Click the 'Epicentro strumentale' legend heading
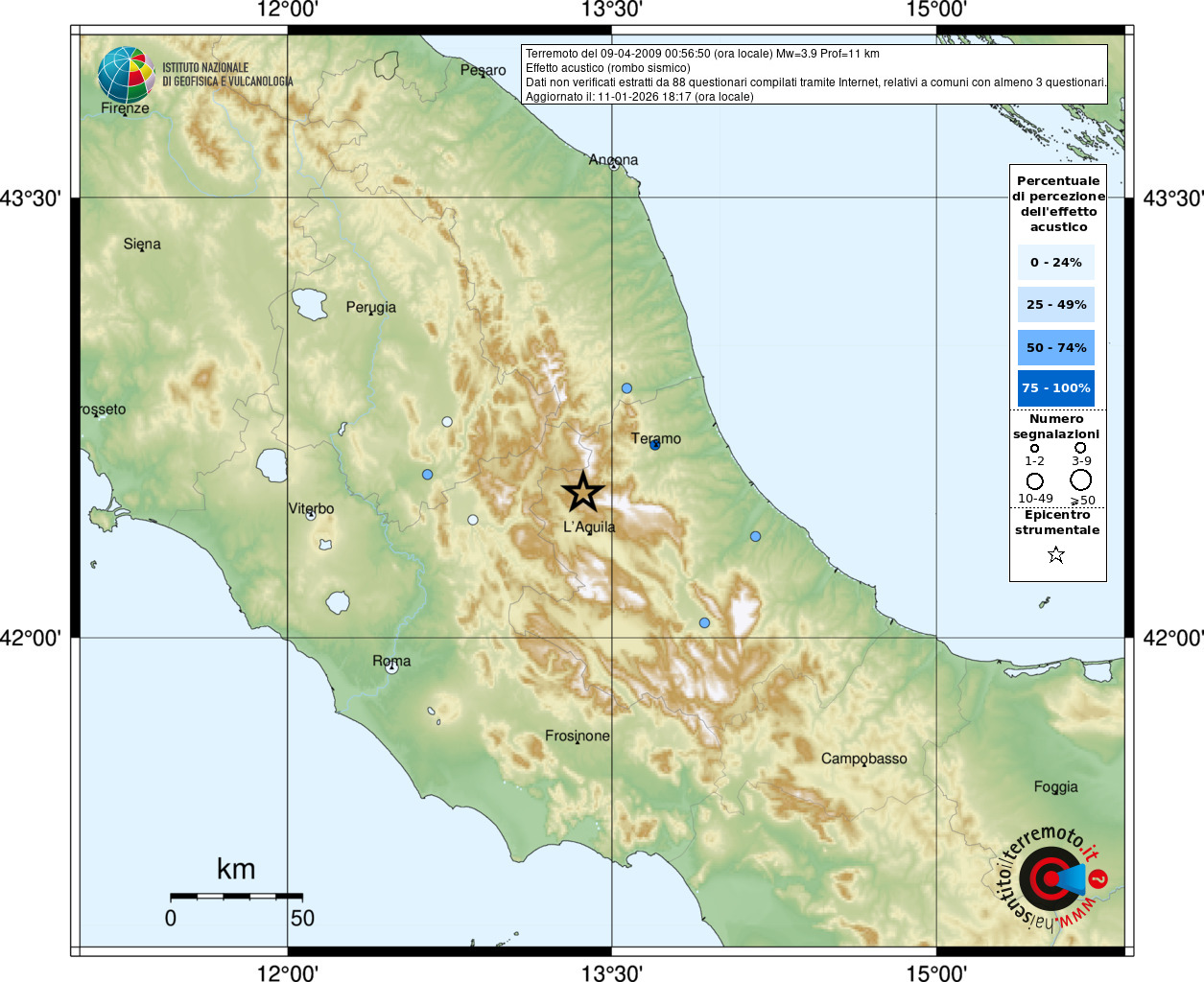Image resolution: width=1204 pixels, height=982 pixels. pos(1057,523)
